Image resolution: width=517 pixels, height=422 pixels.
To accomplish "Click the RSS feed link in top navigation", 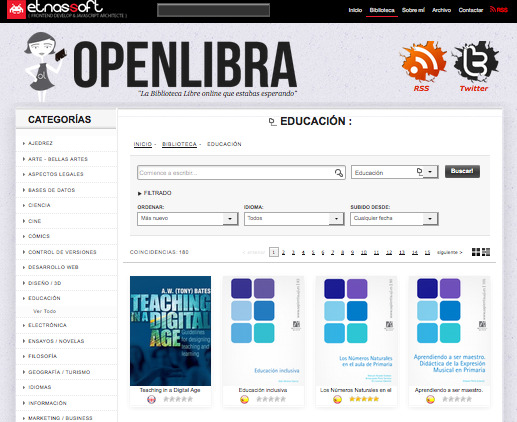I will pyautogui.click(x=499, y=10).
